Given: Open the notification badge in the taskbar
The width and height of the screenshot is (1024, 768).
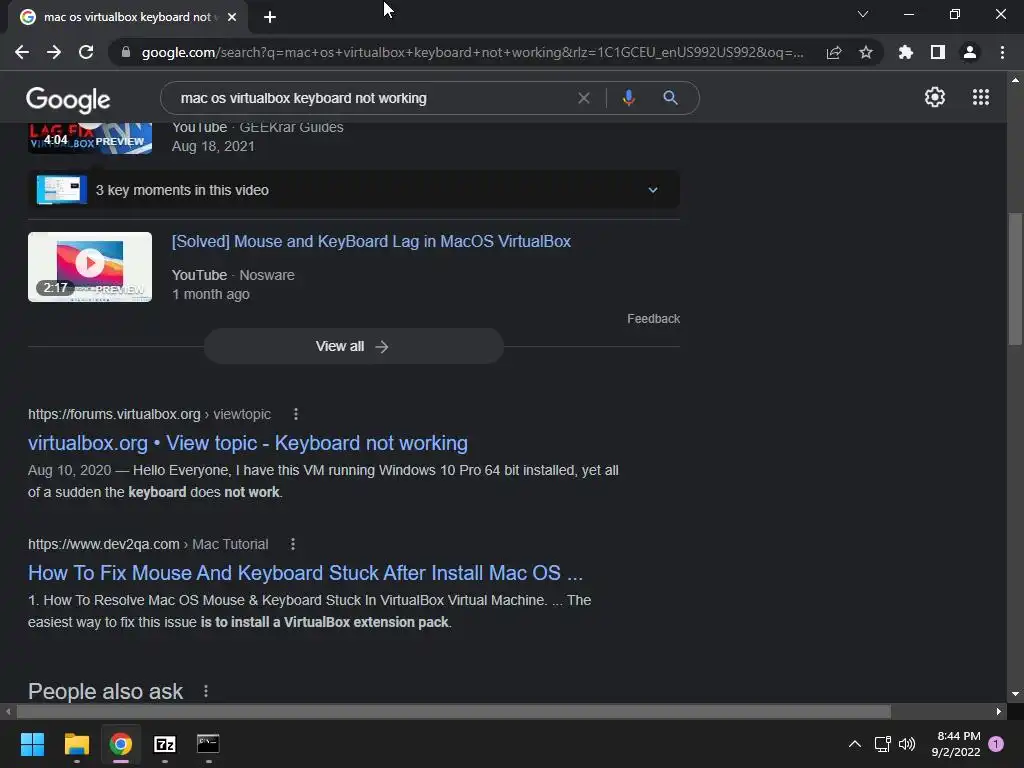Looking at the screenshot, I should click(996, 744).
